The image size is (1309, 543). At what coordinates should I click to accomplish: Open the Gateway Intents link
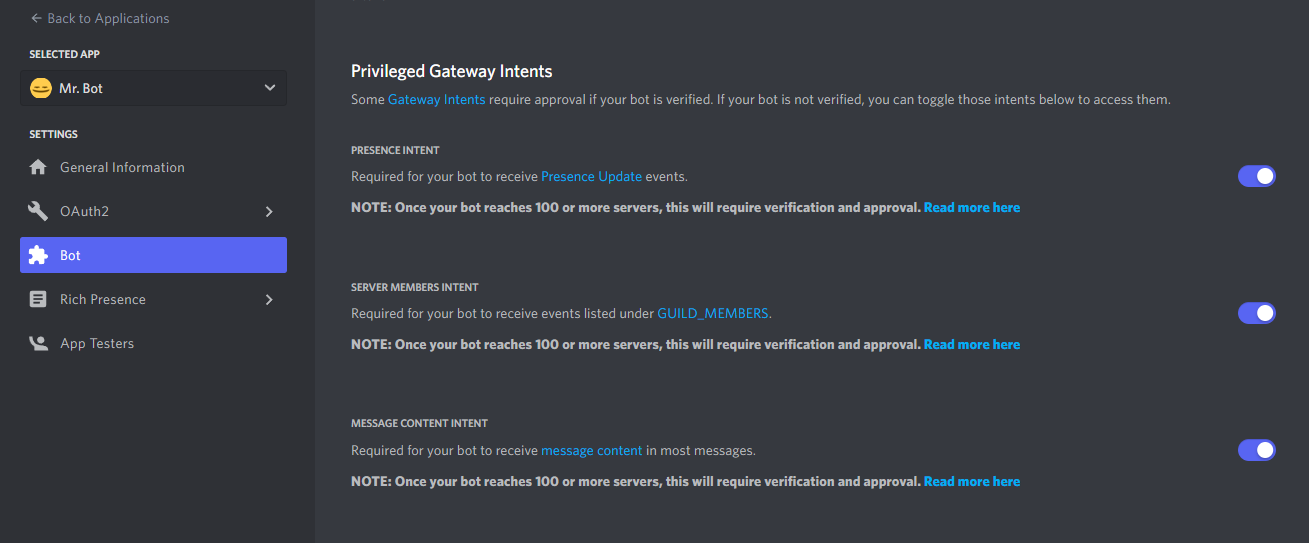(437, 100)
